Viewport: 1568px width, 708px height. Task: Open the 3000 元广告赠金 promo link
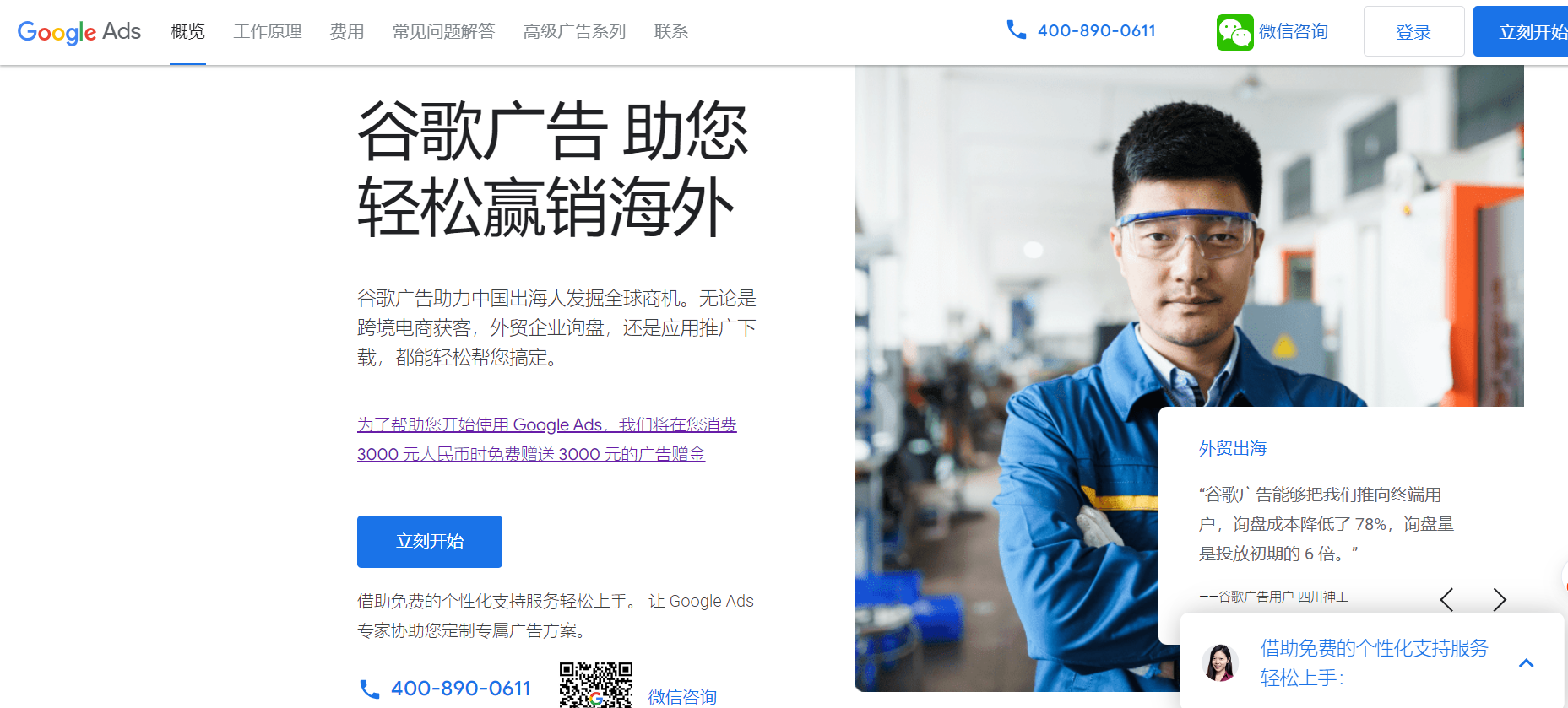[x=546, y=439]
